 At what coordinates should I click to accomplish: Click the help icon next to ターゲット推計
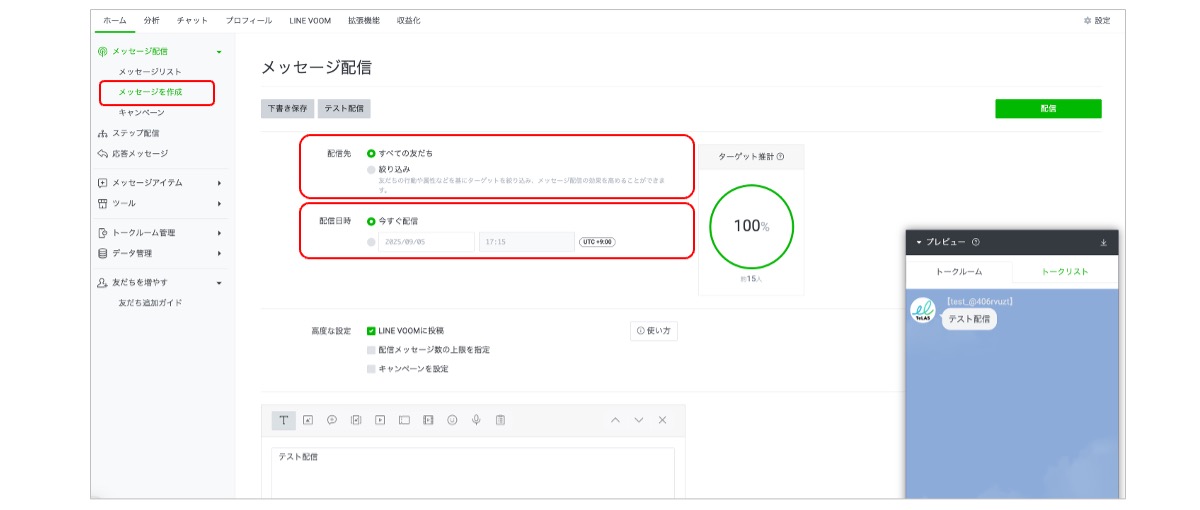(780, 156)
